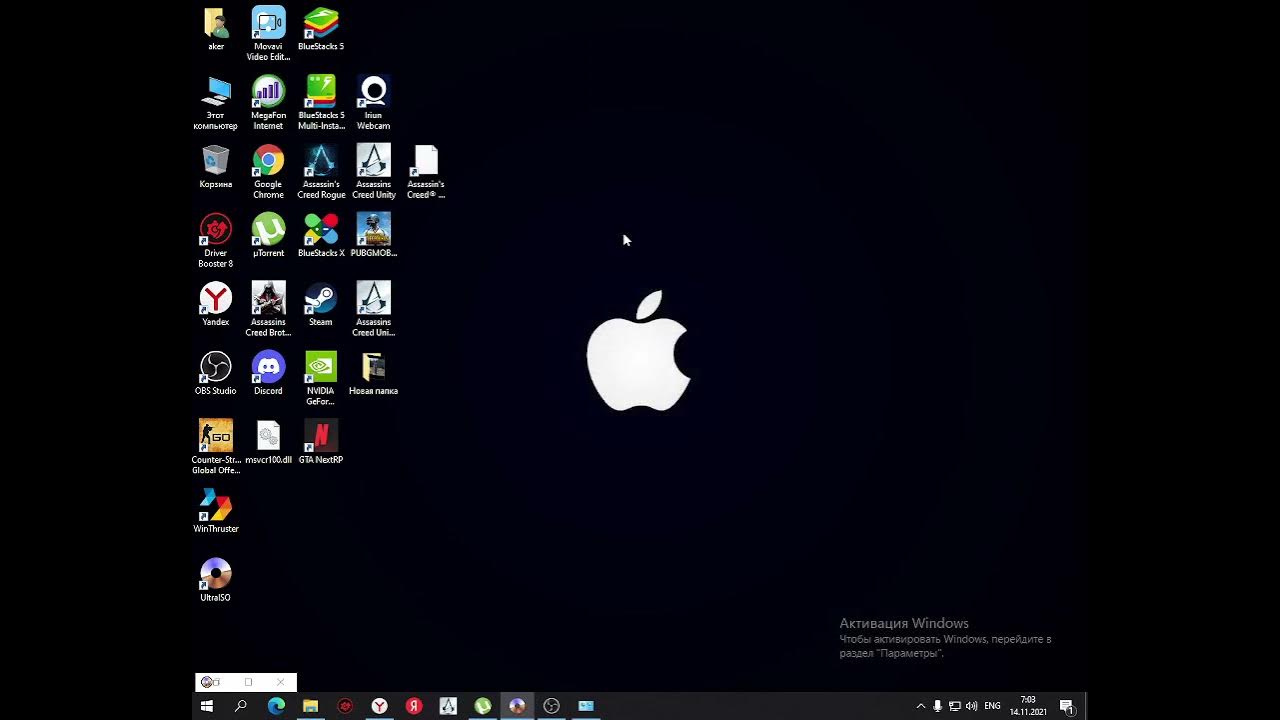
Task: Open File Explorer on taskbar
Action: tap(310, 706)
